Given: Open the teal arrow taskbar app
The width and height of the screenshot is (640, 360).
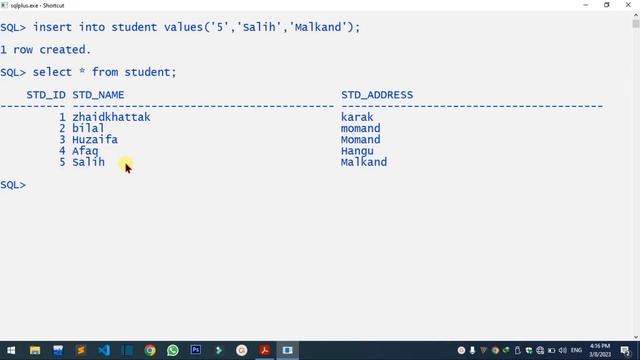Looking at the screenshot, I should pos(219,350).
